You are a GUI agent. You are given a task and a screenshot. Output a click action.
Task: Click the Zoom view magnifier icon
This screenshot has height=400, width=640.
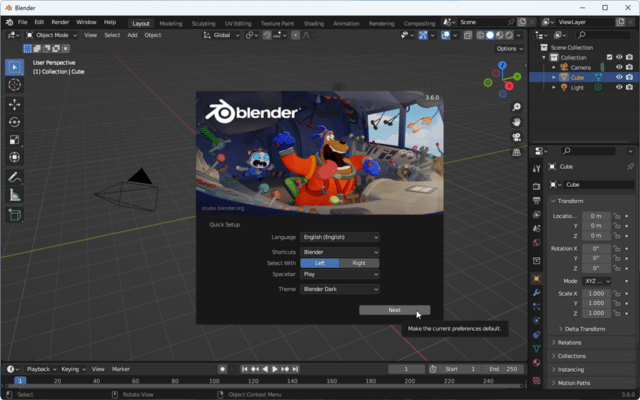(516, 107)
